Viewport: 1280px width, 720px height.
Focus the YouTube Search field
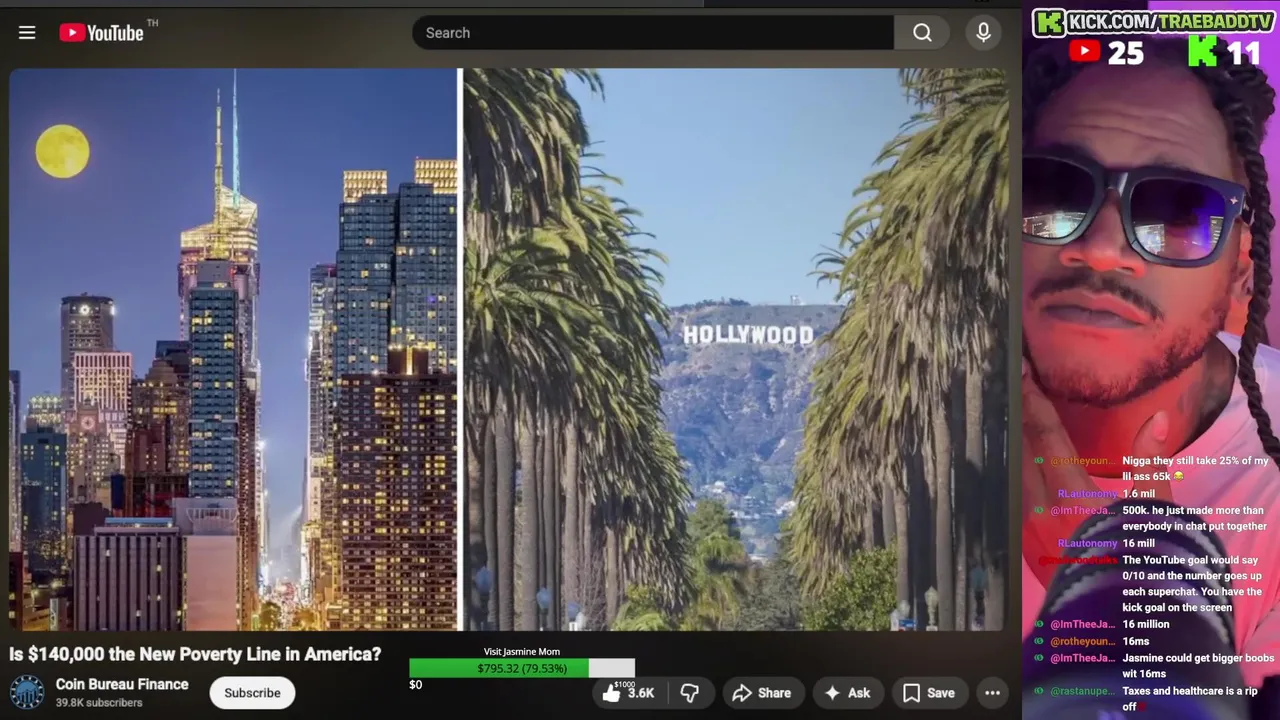pos(653,33)
